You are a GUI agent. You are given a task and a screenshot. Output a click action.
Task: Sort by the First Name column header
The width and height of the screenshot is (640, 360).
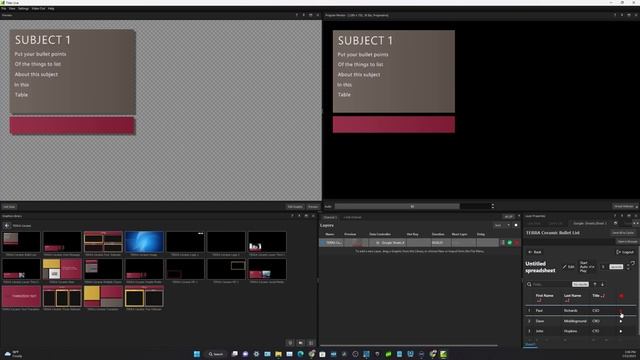tap(544, 296)
